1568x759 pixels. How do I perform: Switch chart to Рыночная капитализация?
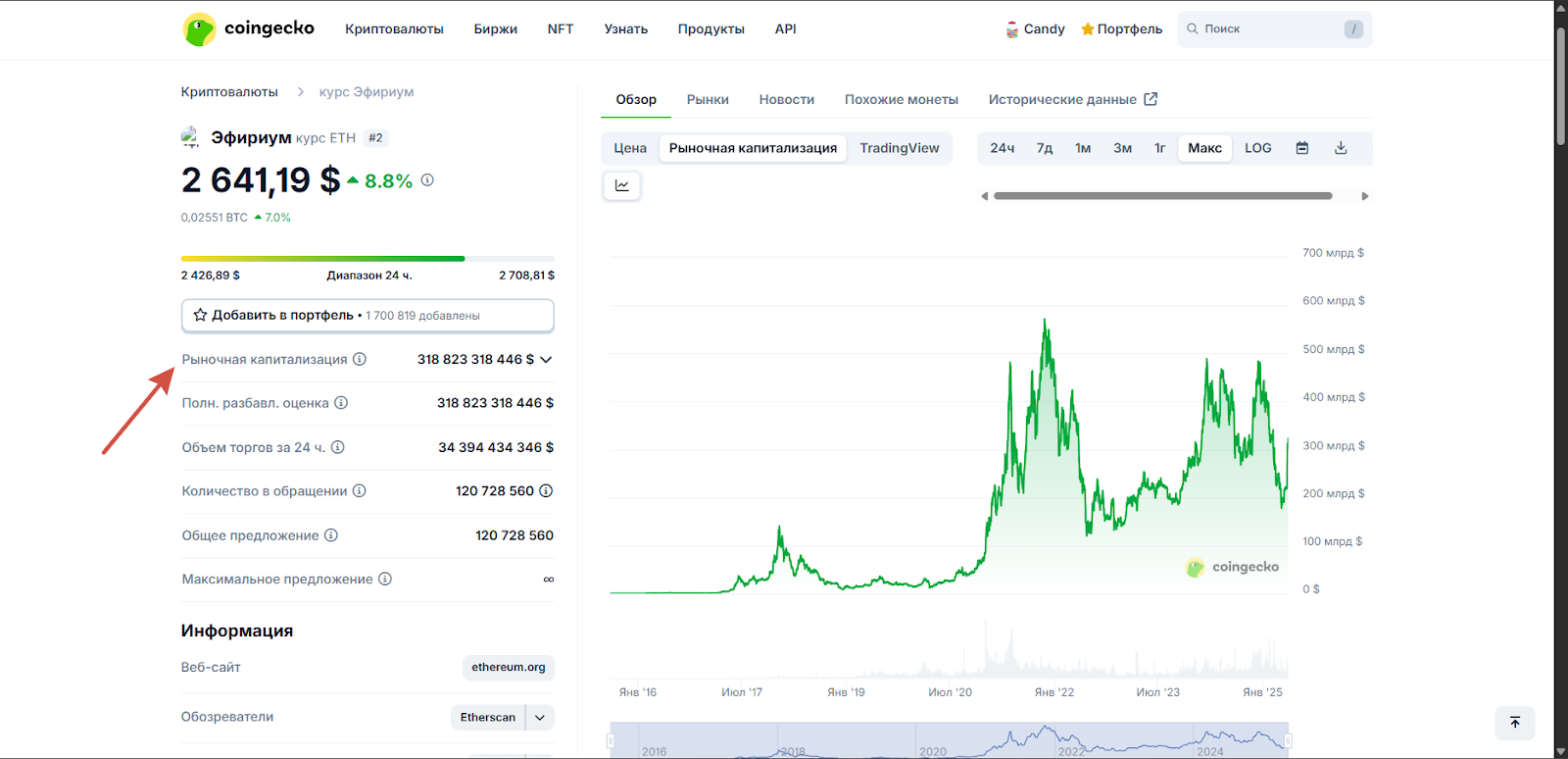click(753, 148)
